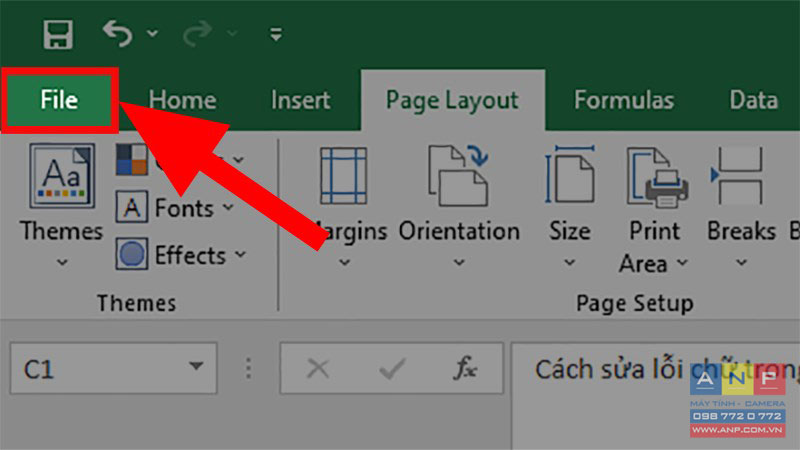The image size is (800, 450).
Task: Click the Save icon in quick access toolbar
Action: point(58,34)
